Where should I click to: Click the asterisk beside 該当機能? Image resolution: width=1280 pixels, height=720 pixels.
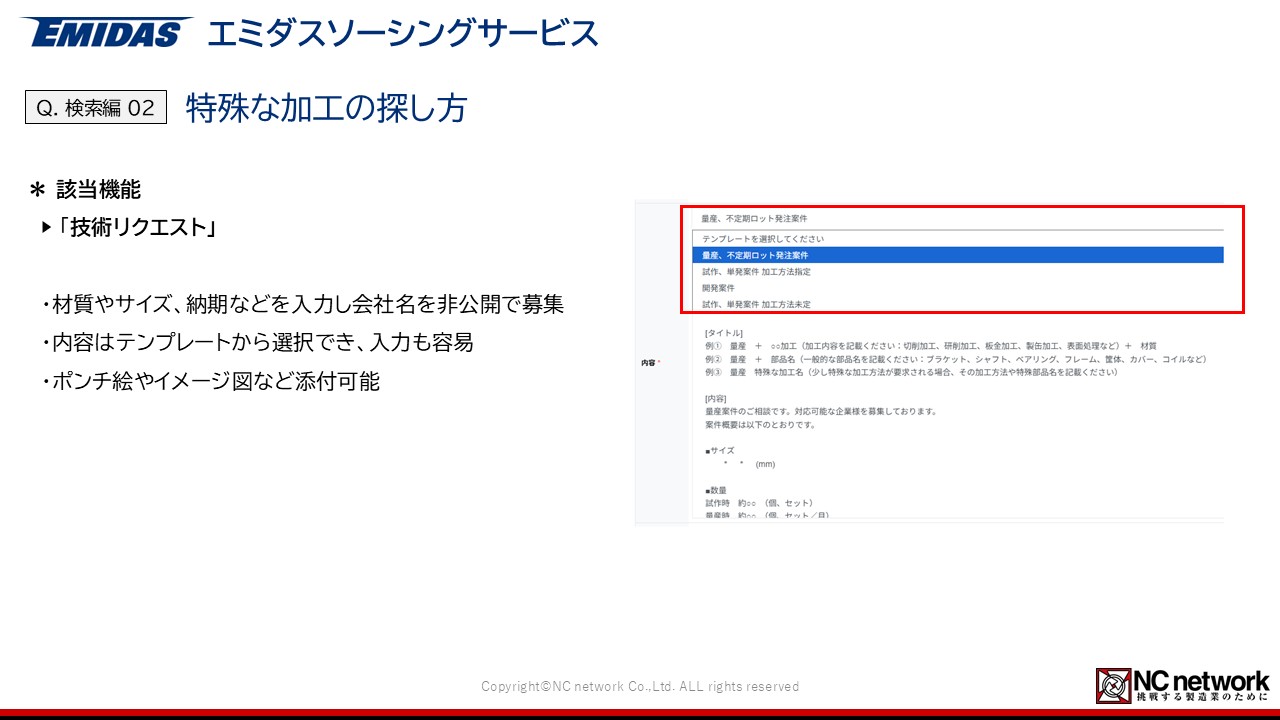38,190
